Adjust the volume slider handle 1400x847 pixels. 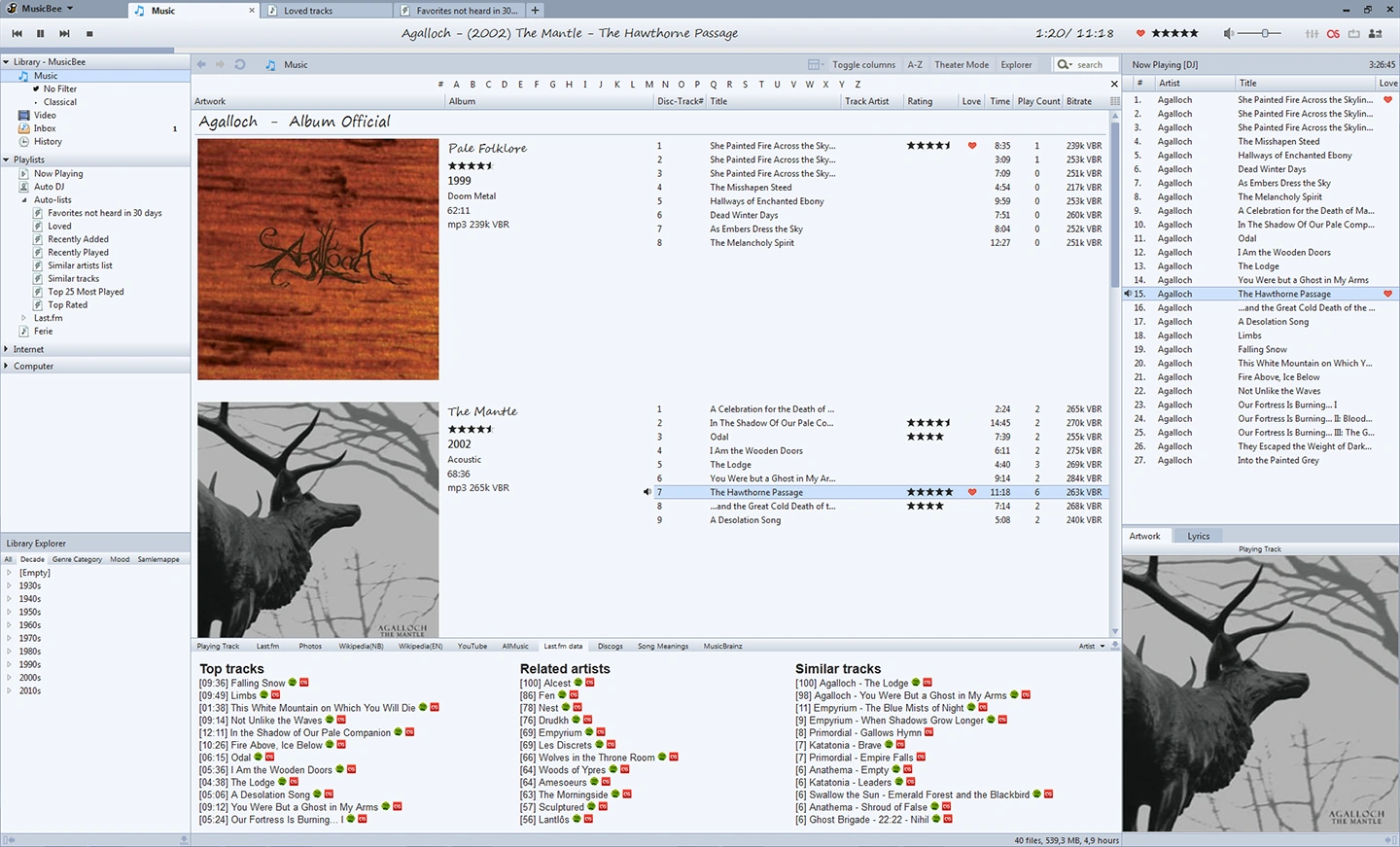pyautogui.click(x=1265, y=33)
